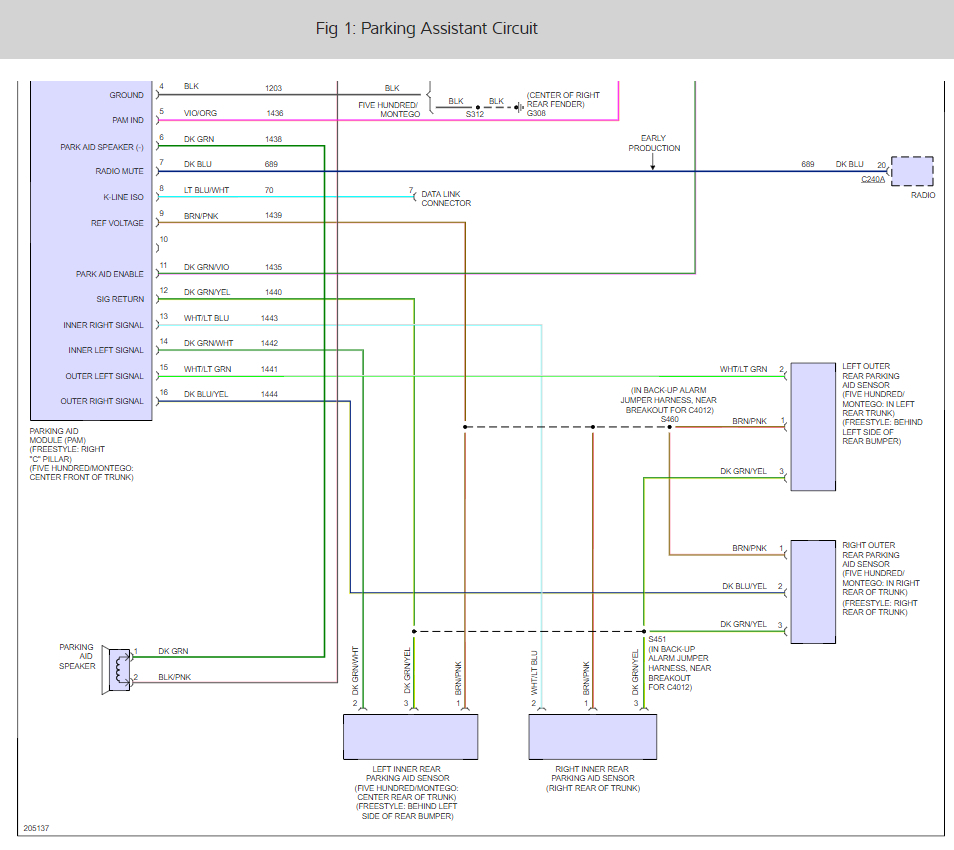Click the OUTER RIGHT SIGNAL pin label
954x850 pixels.
102,401
